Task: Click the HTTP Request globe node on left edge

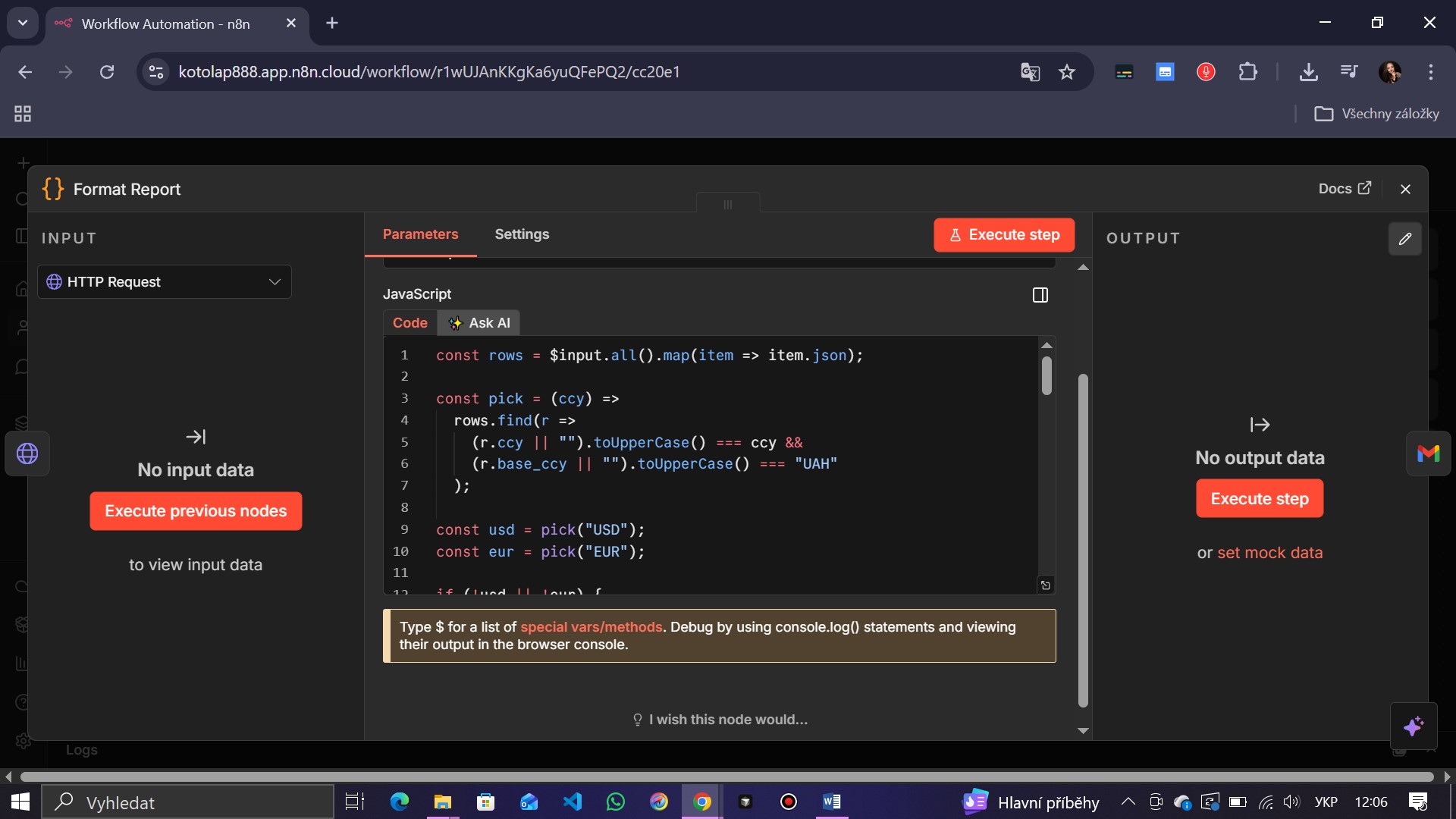Action: (27, 453)
